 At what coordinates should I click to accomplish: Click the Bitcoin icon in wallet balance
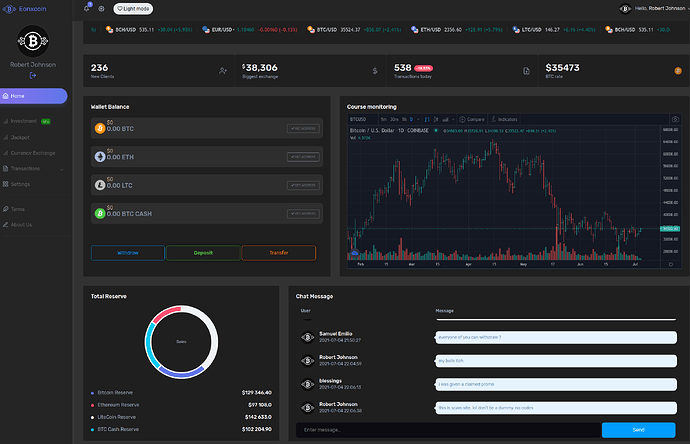[100, 128]
